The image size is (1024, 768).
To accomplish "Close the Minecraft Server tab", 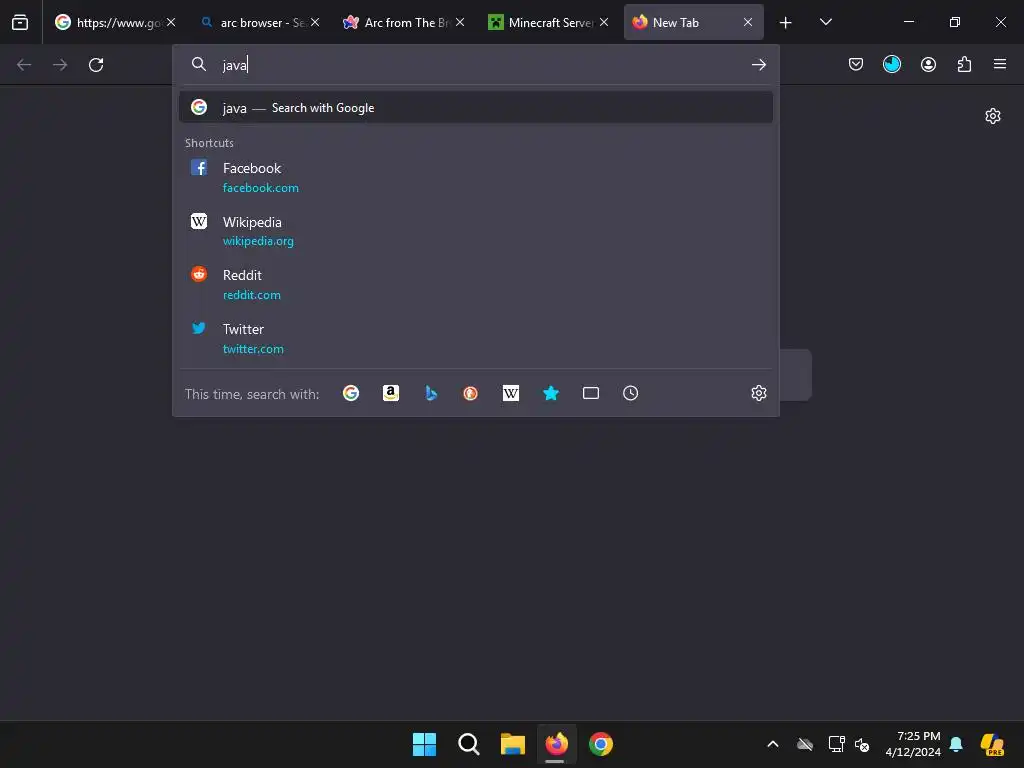I will tap(604, 22).
